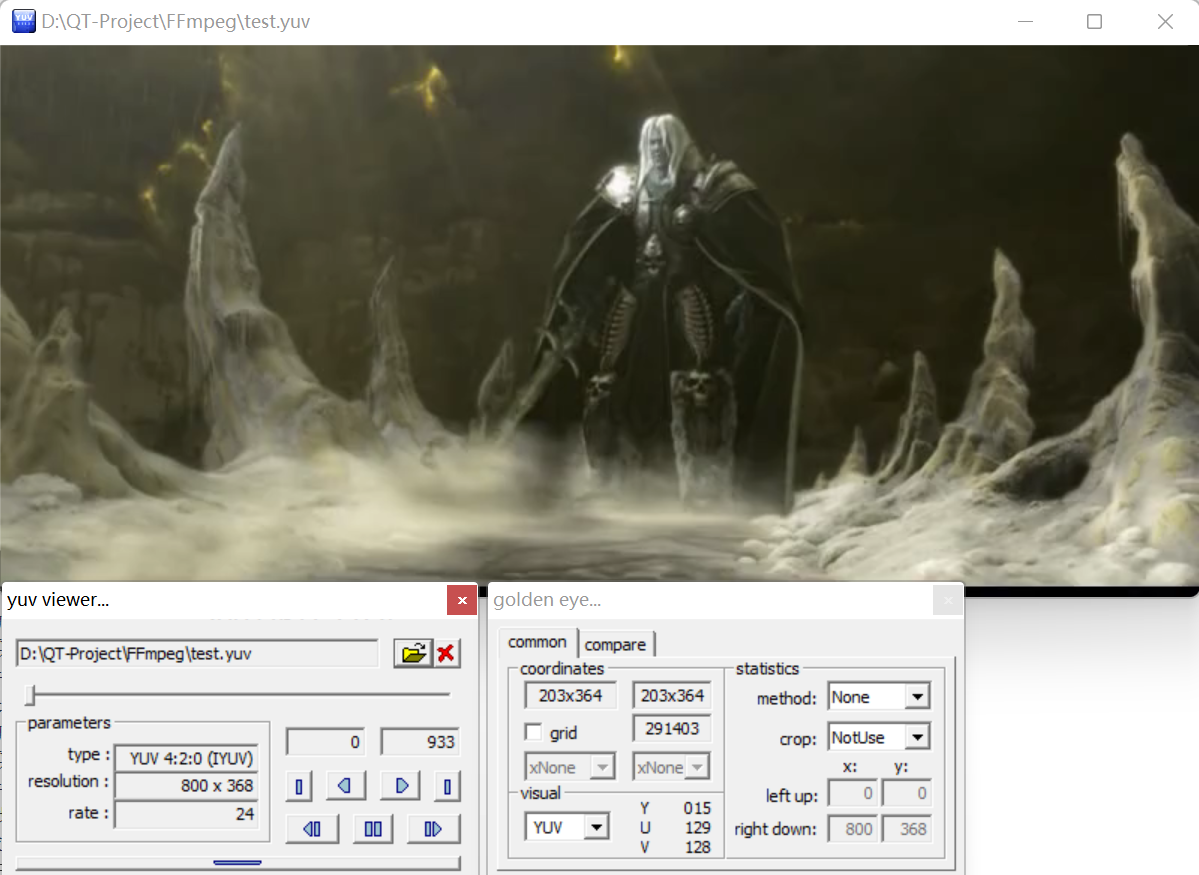Screen dimensions: 1199x875
Task: Click the 291403 value field
Action: tap(671, 729)
